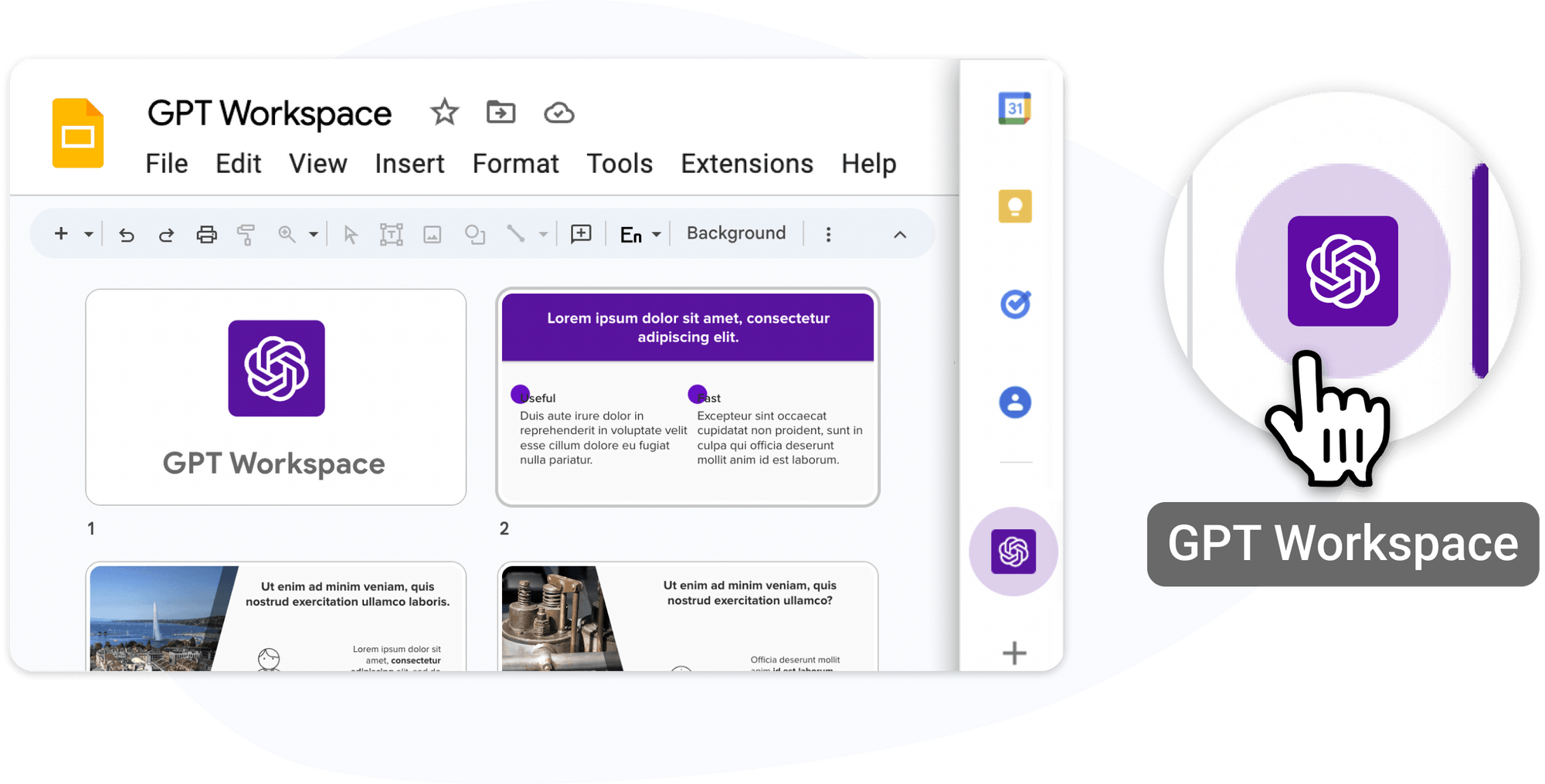Click the Useful heading on slide 2
This screenshot has height=784, width=1545.
[x=538, y=398]
